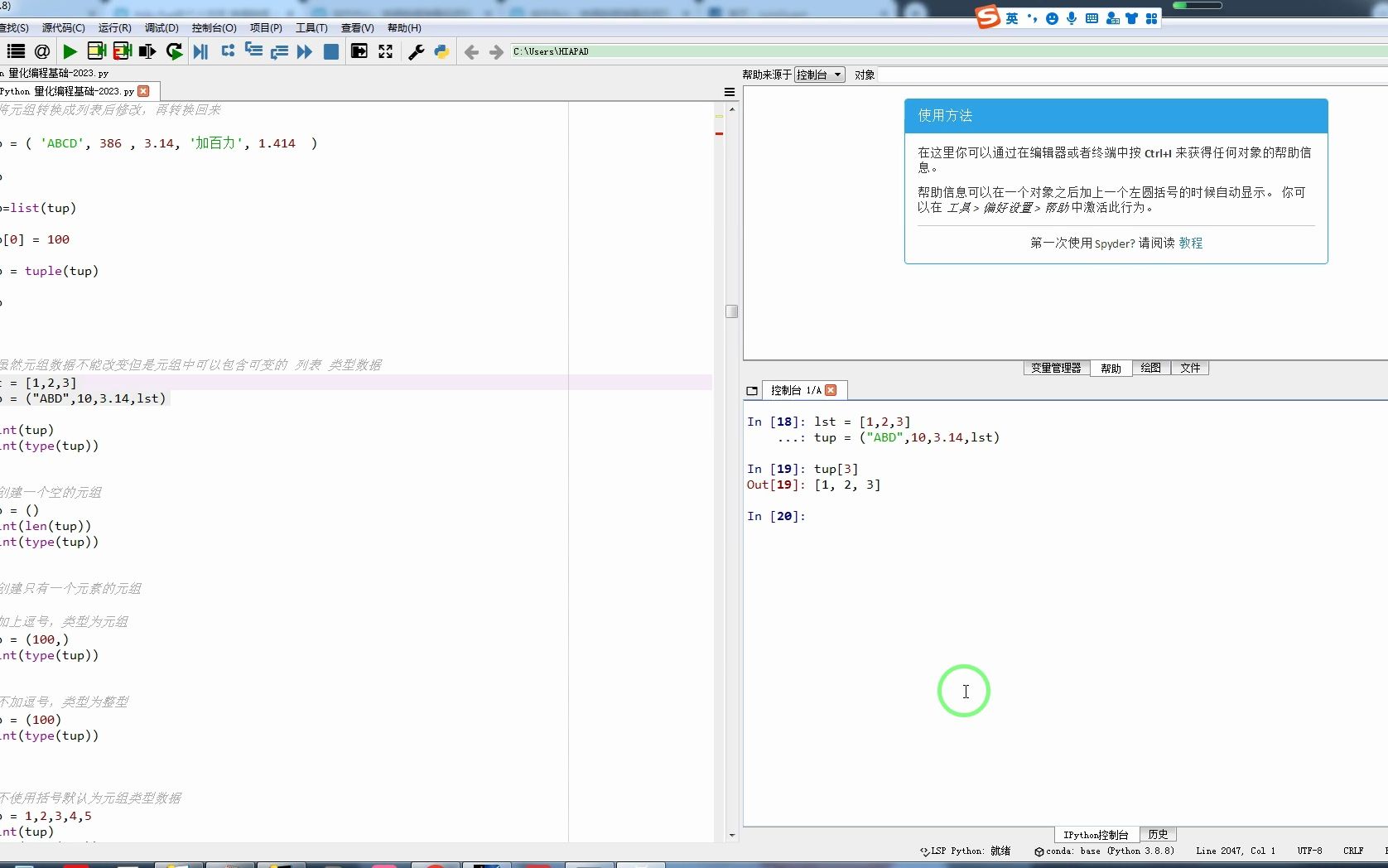Click the console browse-tabs icon
The width and height of the screenshot is (1388, 868).
(x=752, y=391)
